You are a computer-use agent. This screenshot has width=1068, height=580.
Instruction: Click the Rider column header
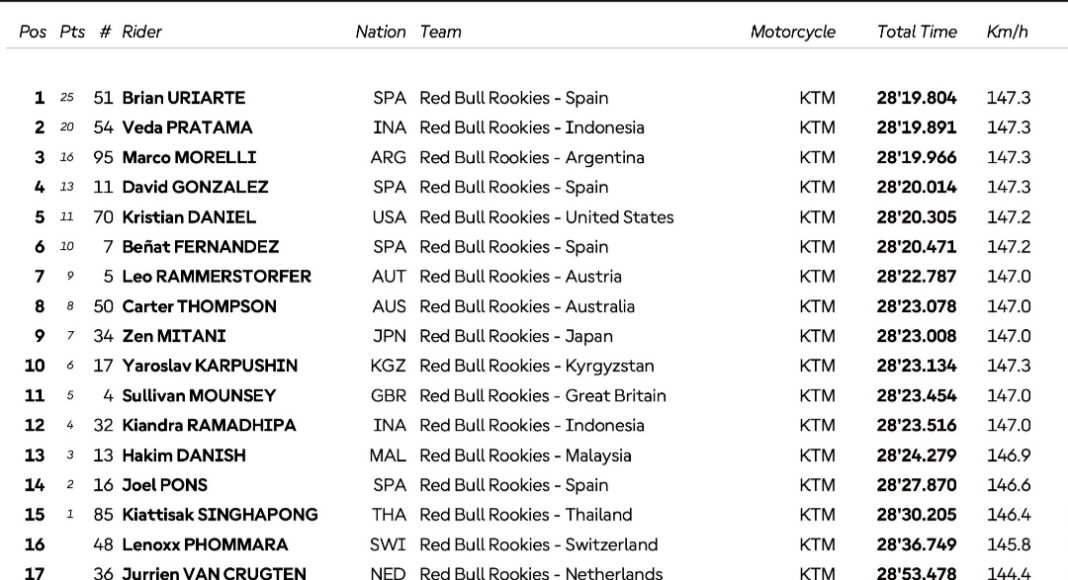click(142, 32)
